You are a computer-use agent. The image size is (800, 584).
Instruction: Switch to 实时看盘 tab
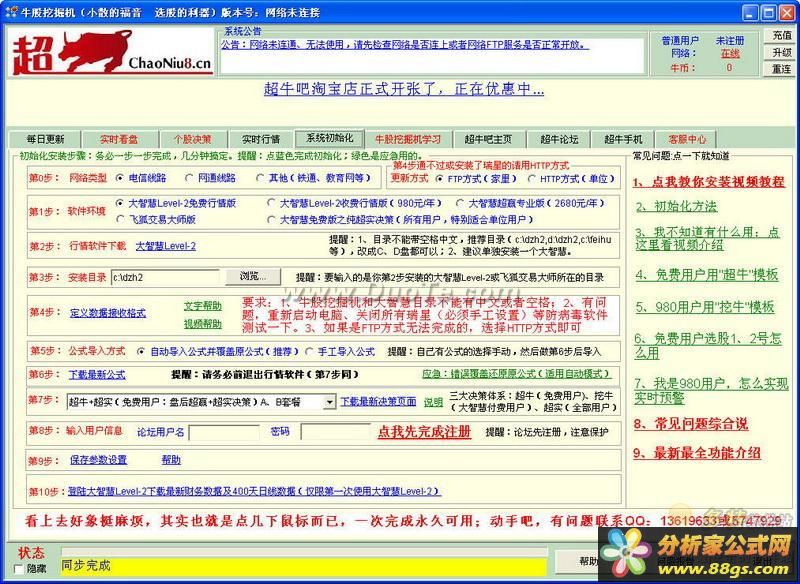coord(119,139)
